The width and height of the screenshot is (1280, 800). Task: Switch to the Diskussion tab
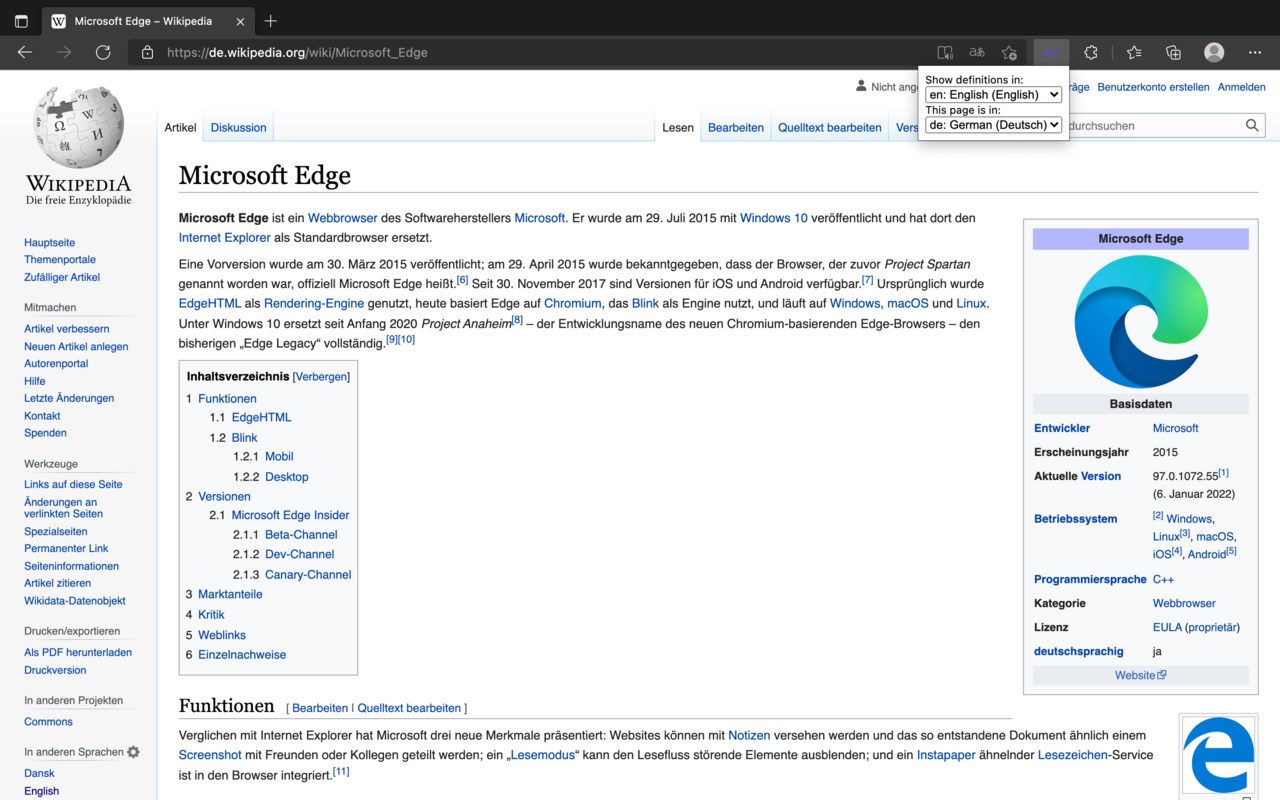click(238, 128)
